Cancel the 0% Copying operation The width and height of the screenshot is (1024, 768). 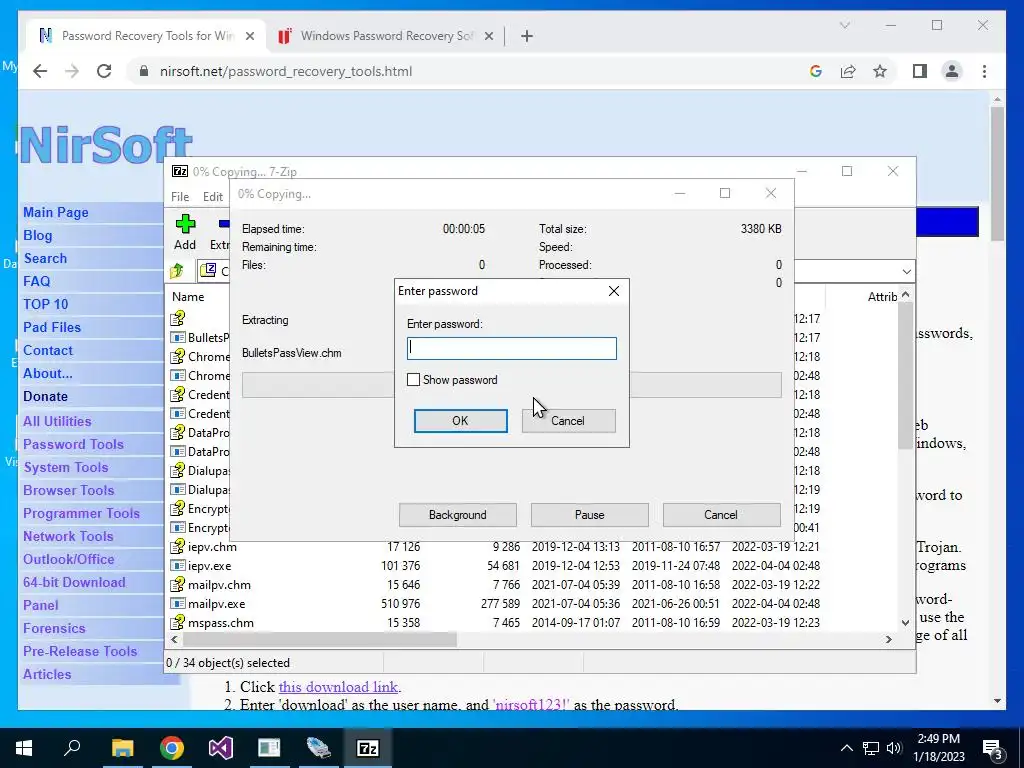click(721, 515)
